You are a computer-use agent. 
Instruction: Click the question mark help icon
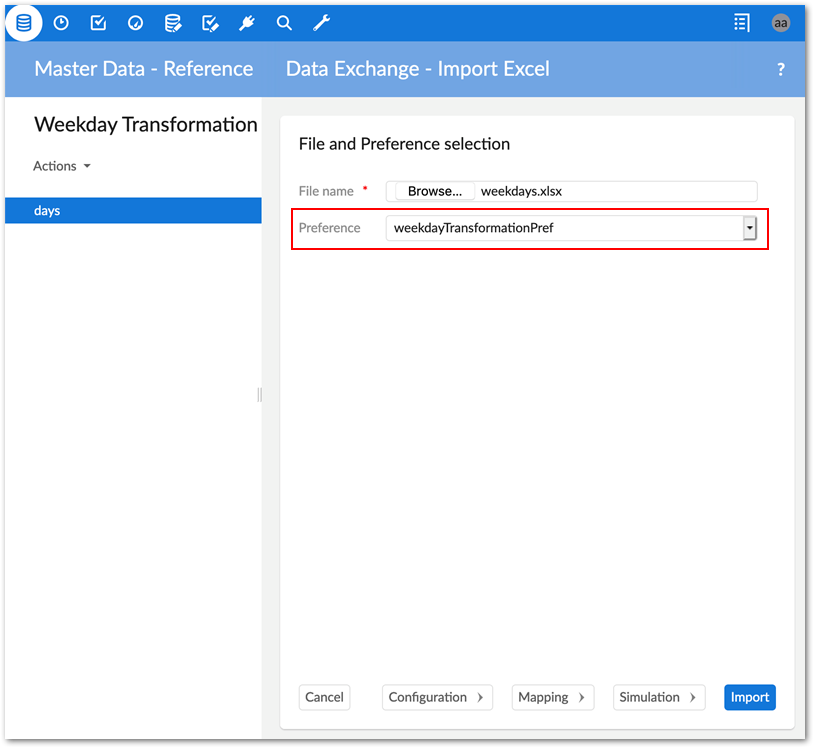781,69
